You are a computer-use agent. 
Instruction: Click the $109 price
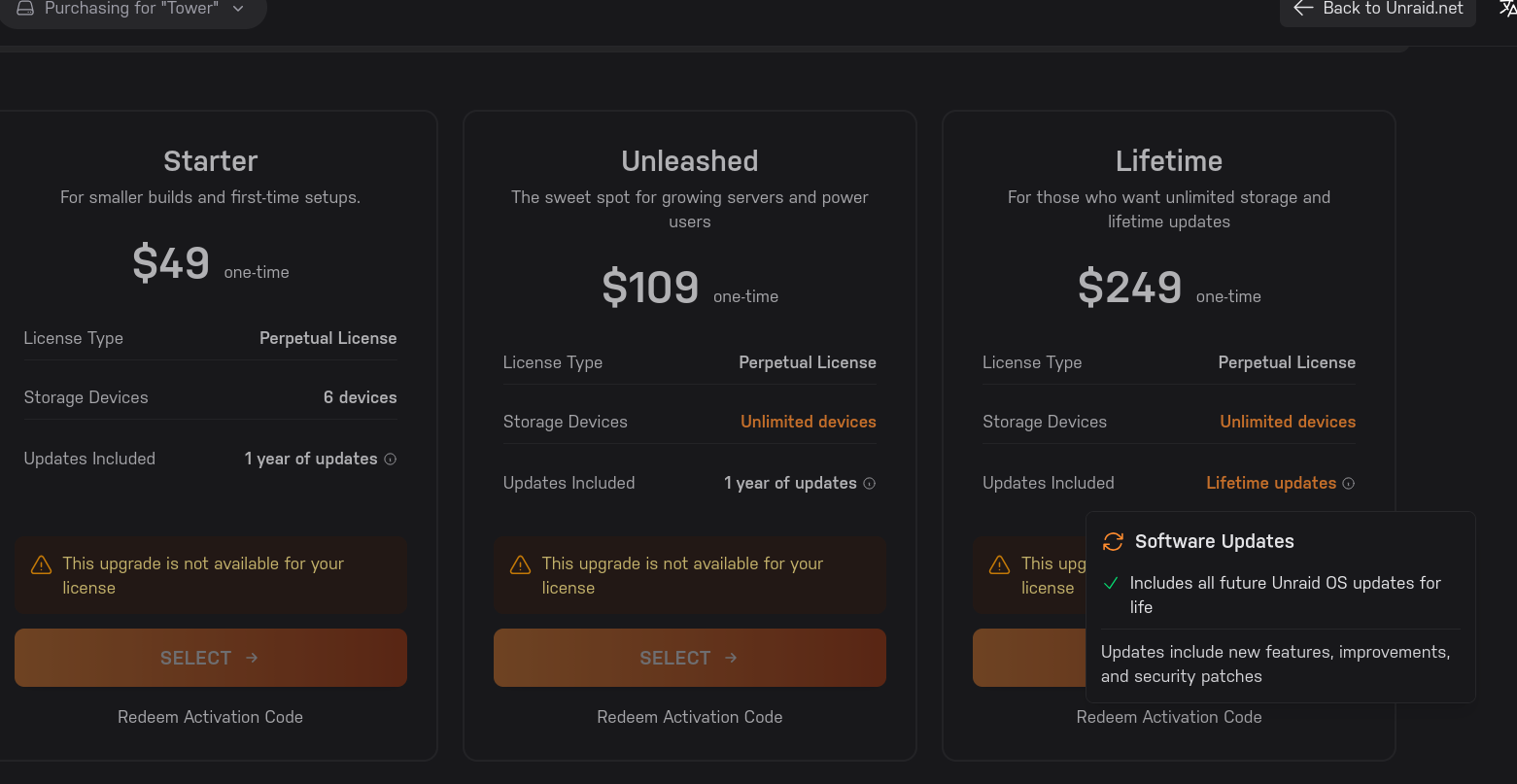tap(650, 288)
